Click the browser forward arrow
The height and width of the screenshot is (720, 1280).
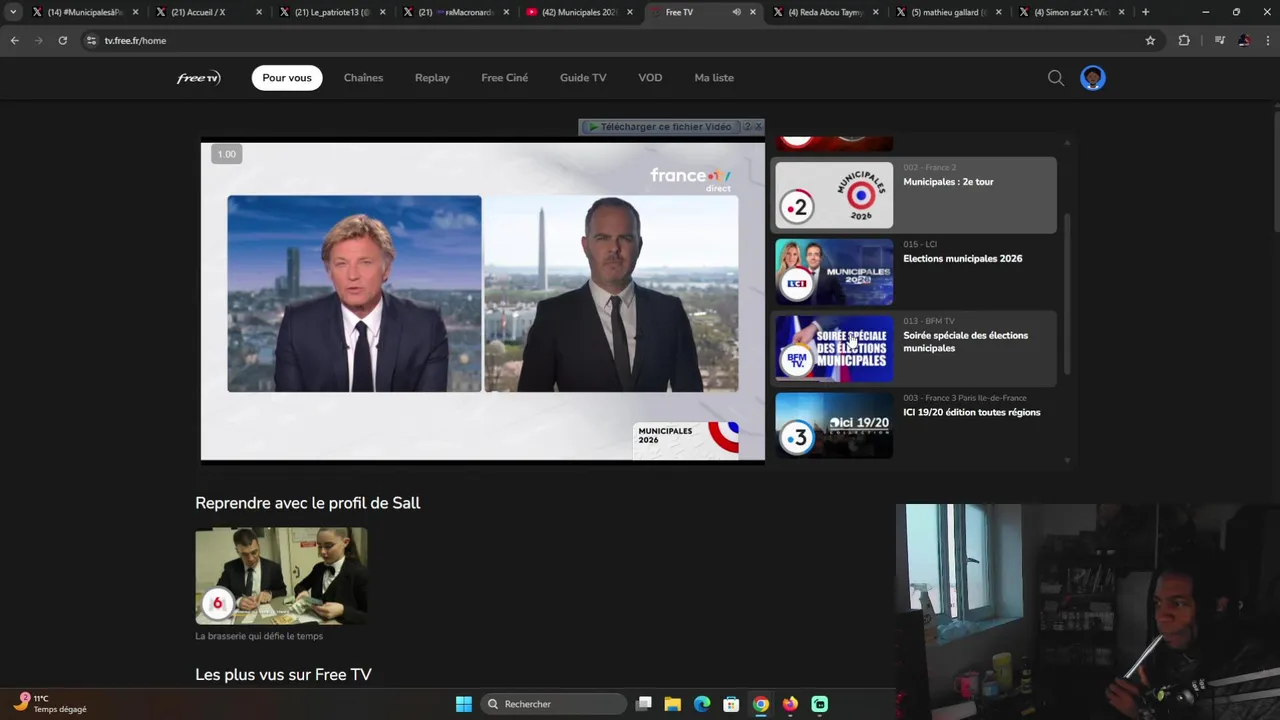pyautogui.click(x=38, y=40)
